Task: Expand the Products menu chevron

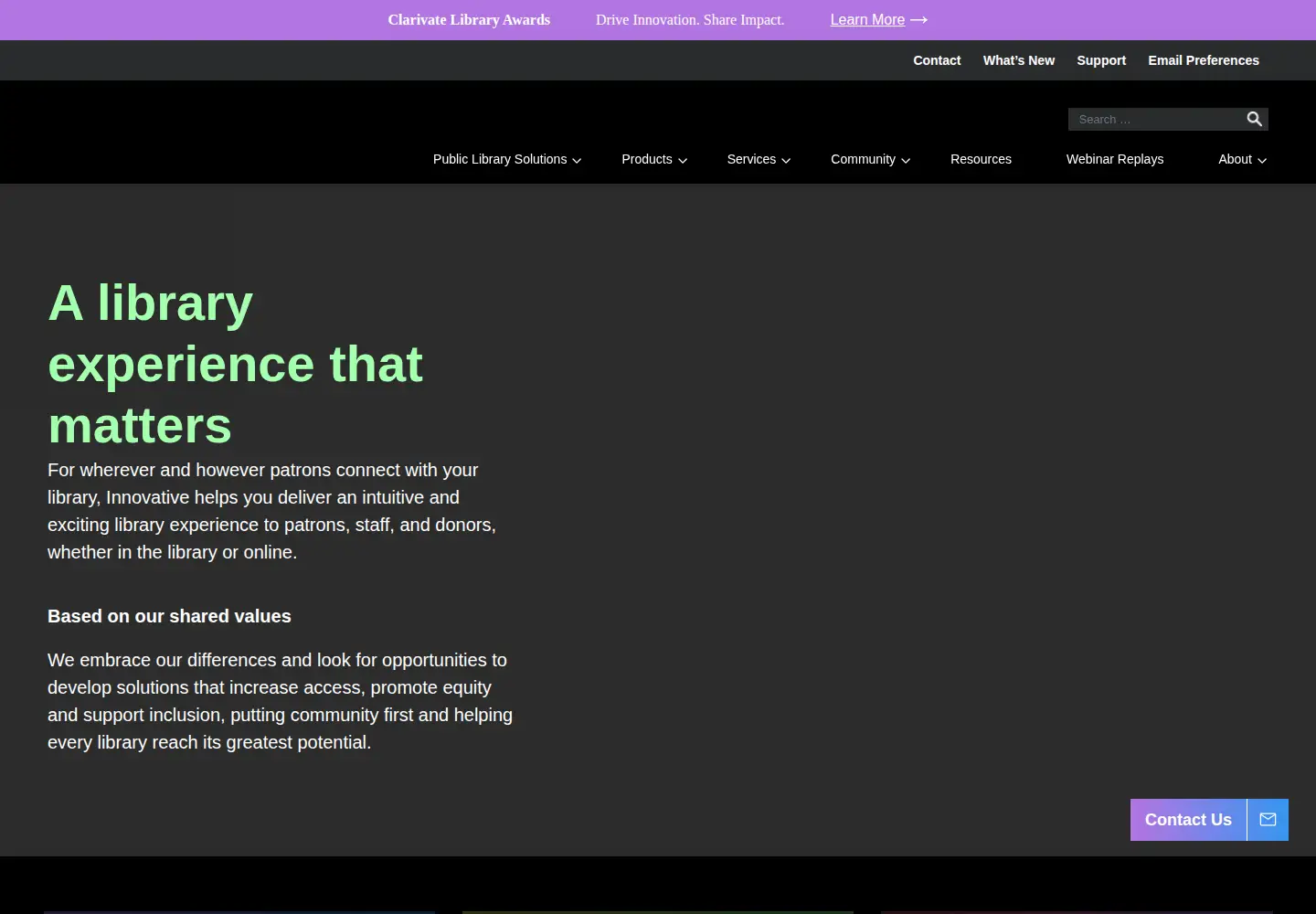Action: tap(683, 160)
